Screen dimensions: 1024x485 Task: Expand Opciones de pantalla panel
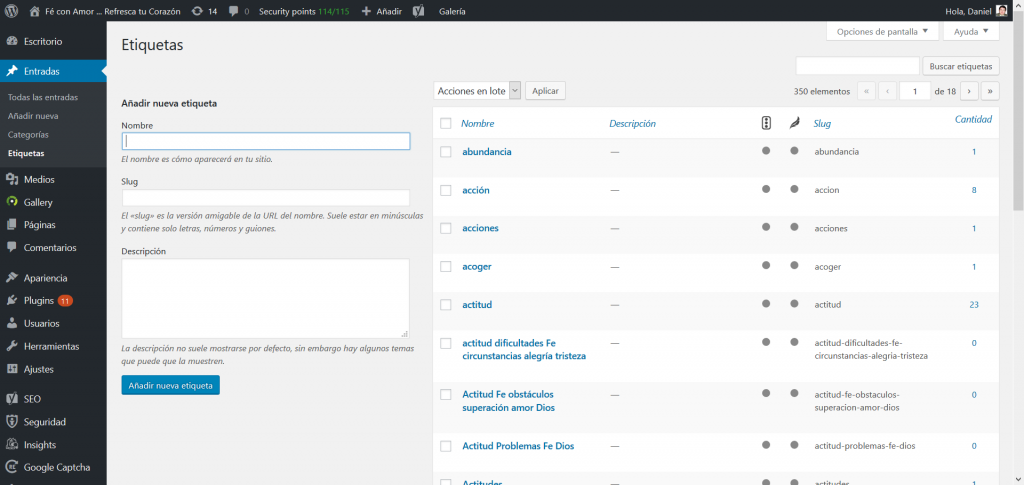click(882, 32)
